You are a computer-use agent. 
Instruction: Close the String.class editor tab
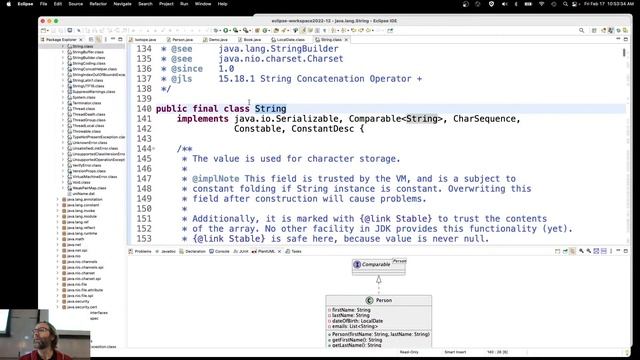[346, 40]
